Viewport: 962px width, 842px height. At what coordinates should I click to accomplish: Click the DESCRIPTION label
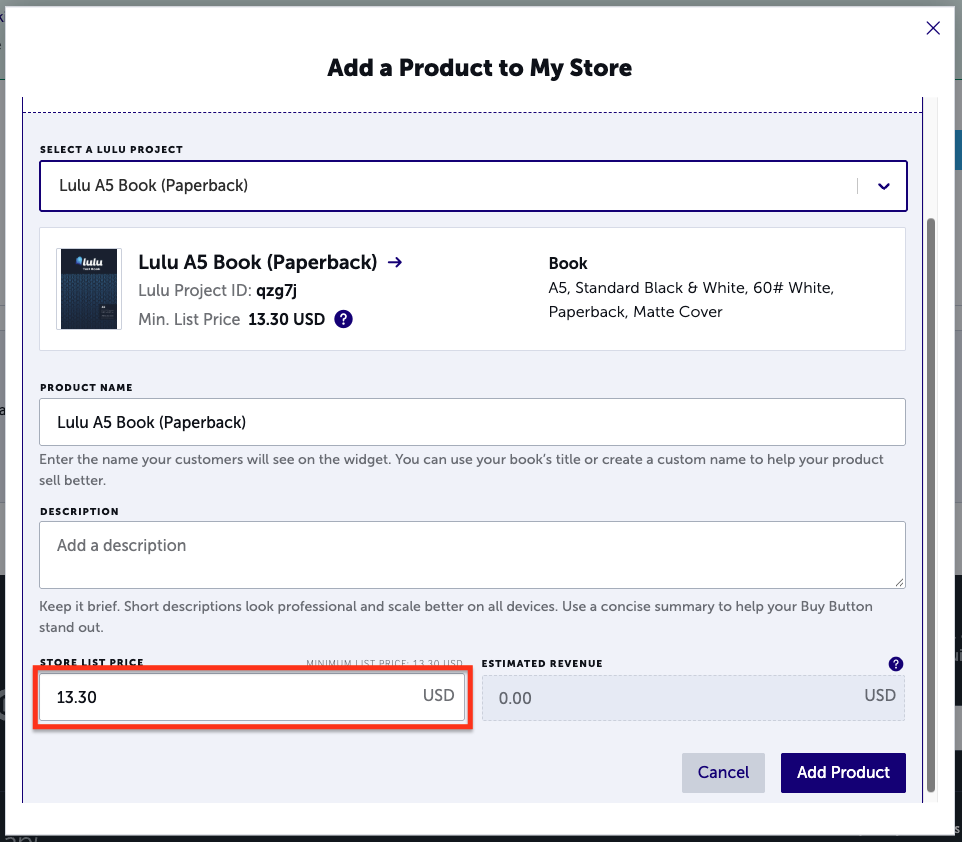coord(80,511)
